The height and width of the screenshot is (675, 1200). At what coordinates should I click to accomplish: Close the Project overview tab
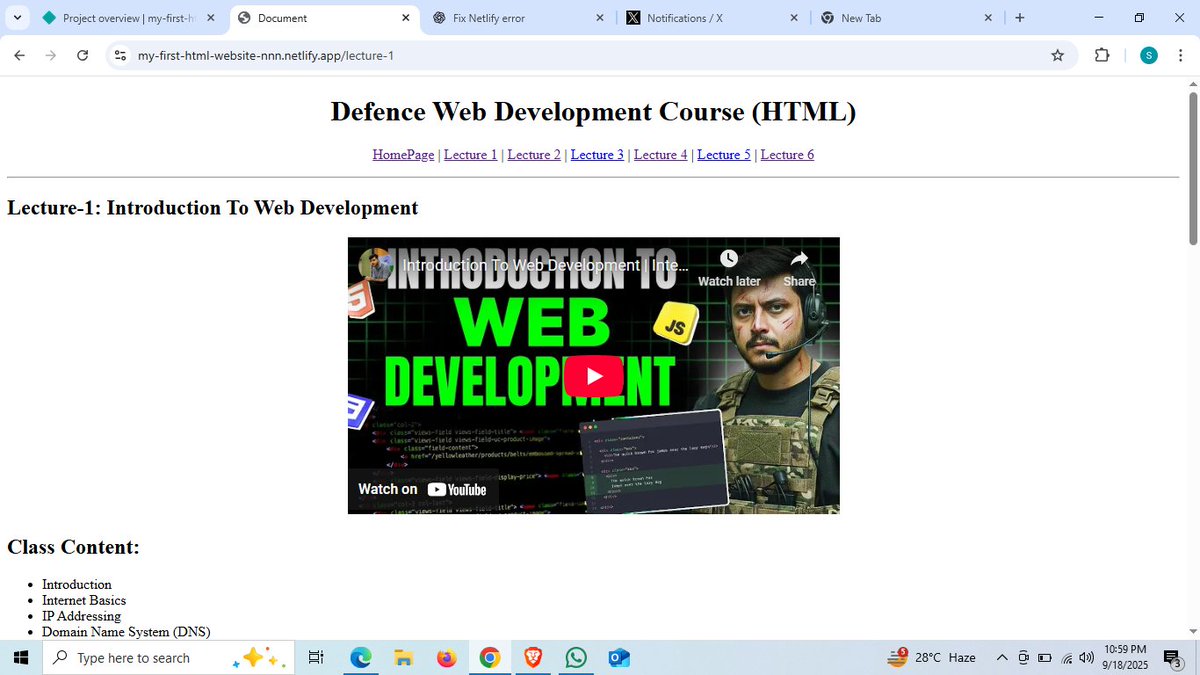[x=211, y=18]
